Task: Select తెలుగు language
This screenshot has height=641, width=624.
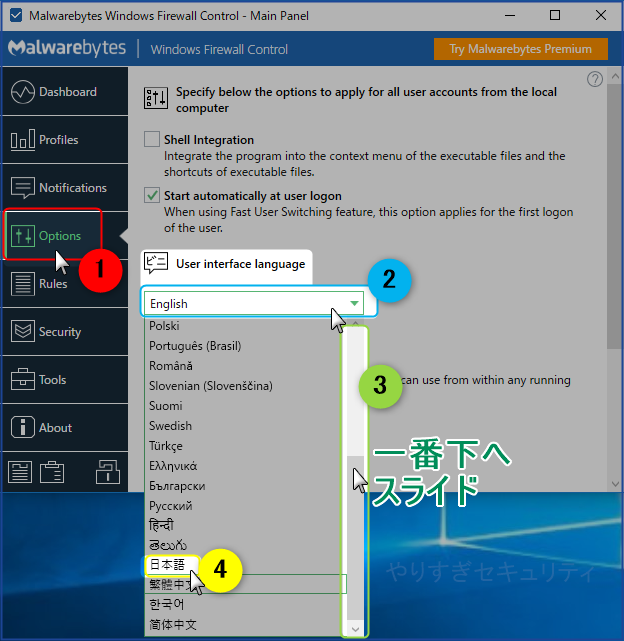Action: (x=243, y=545)
